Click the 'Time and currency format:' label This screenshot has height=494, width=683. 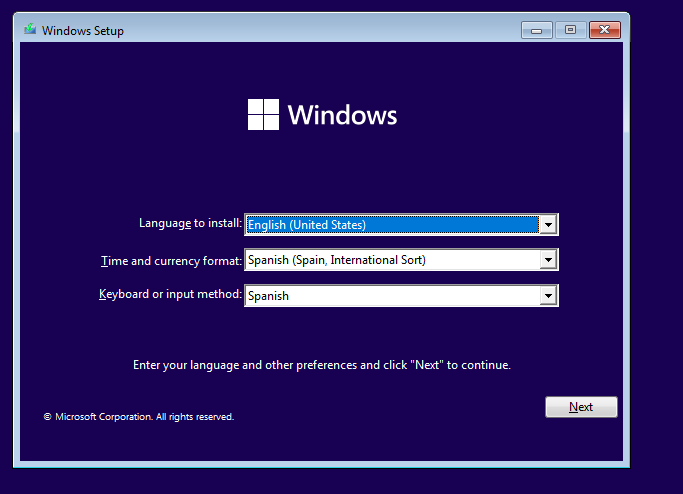[171, 261]
